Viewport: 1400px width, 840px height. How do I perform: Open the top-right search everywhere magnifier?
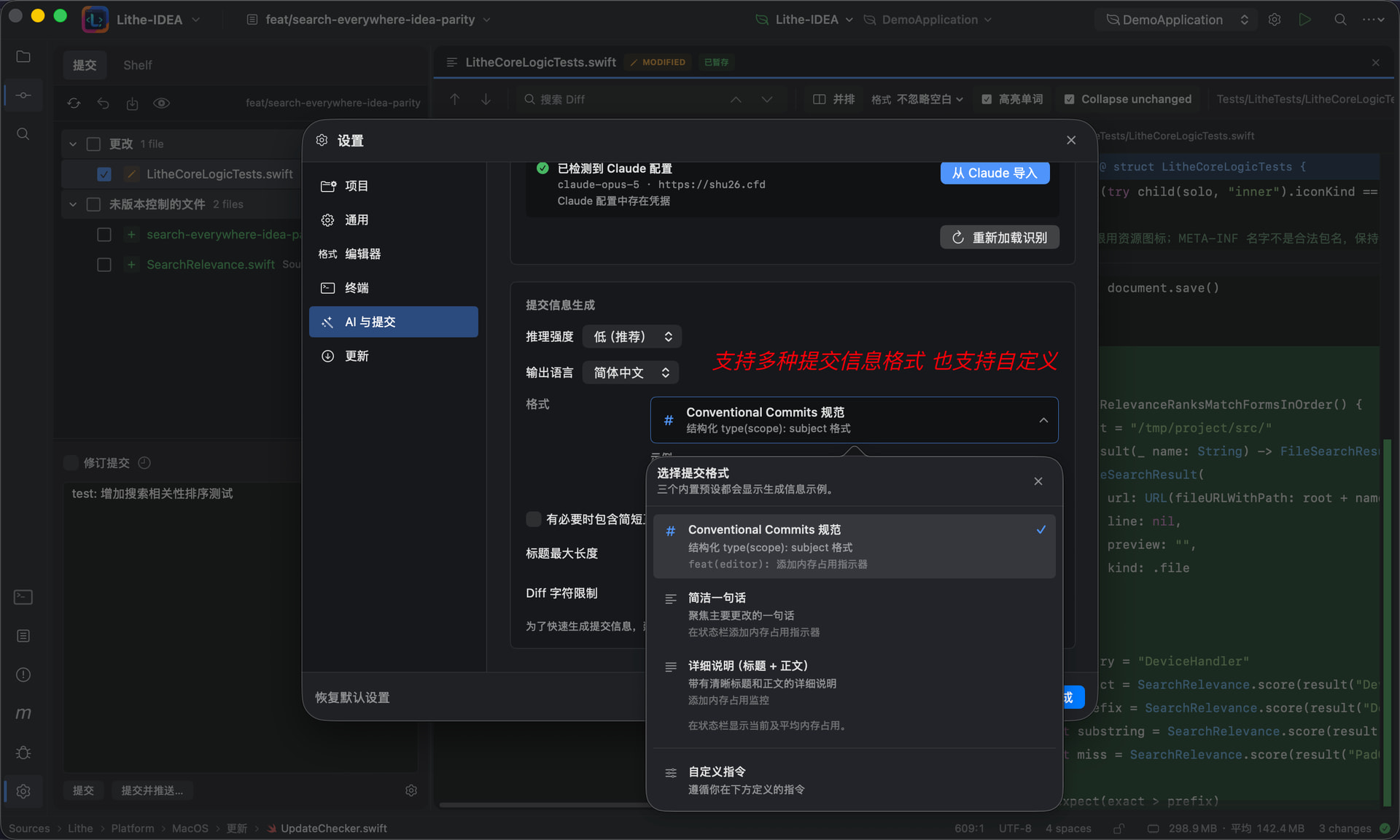(1340, 20)
